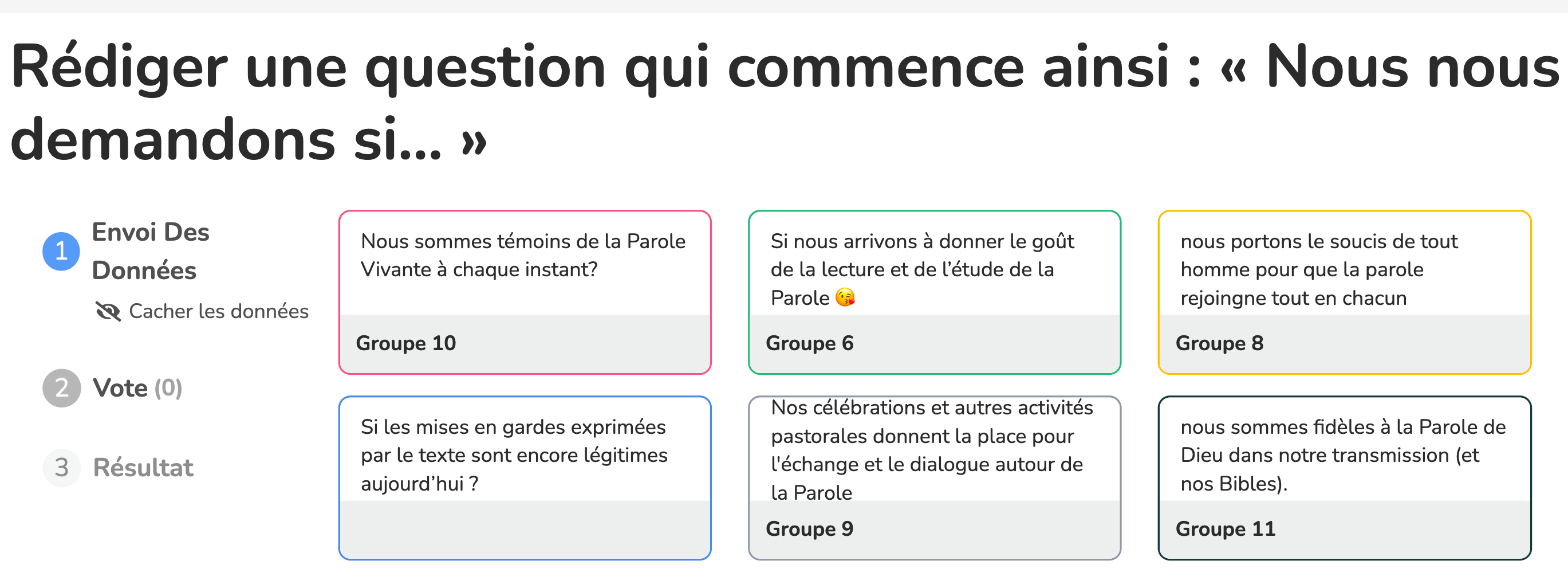Select Cacher les données link
The height and width of the screenshot is (580, 1568).
218,311
